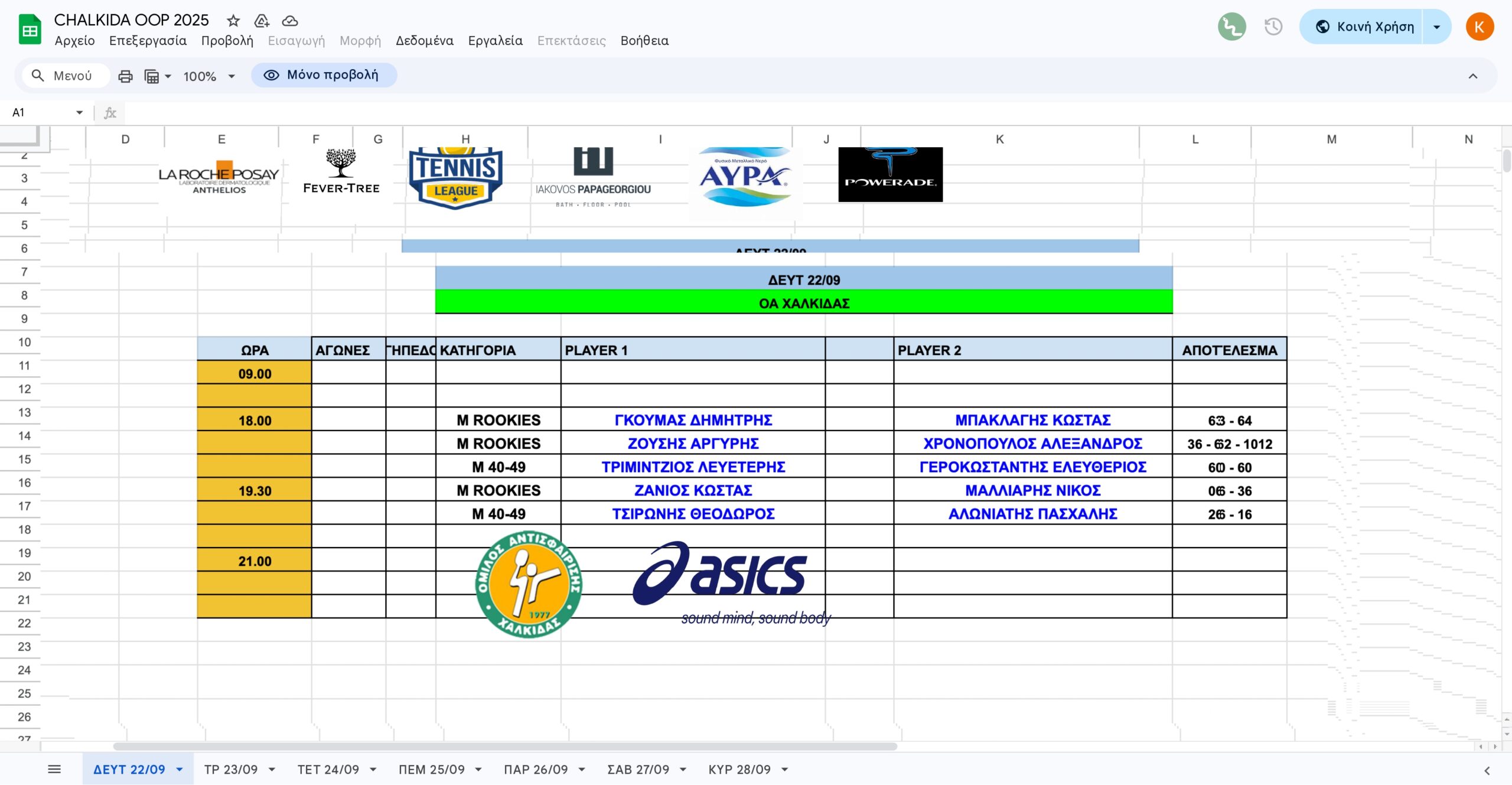The width and height of the screenshot is (1512, 785).
Task: Open the Αρχείο menu
Action: (x=74, y=41)
